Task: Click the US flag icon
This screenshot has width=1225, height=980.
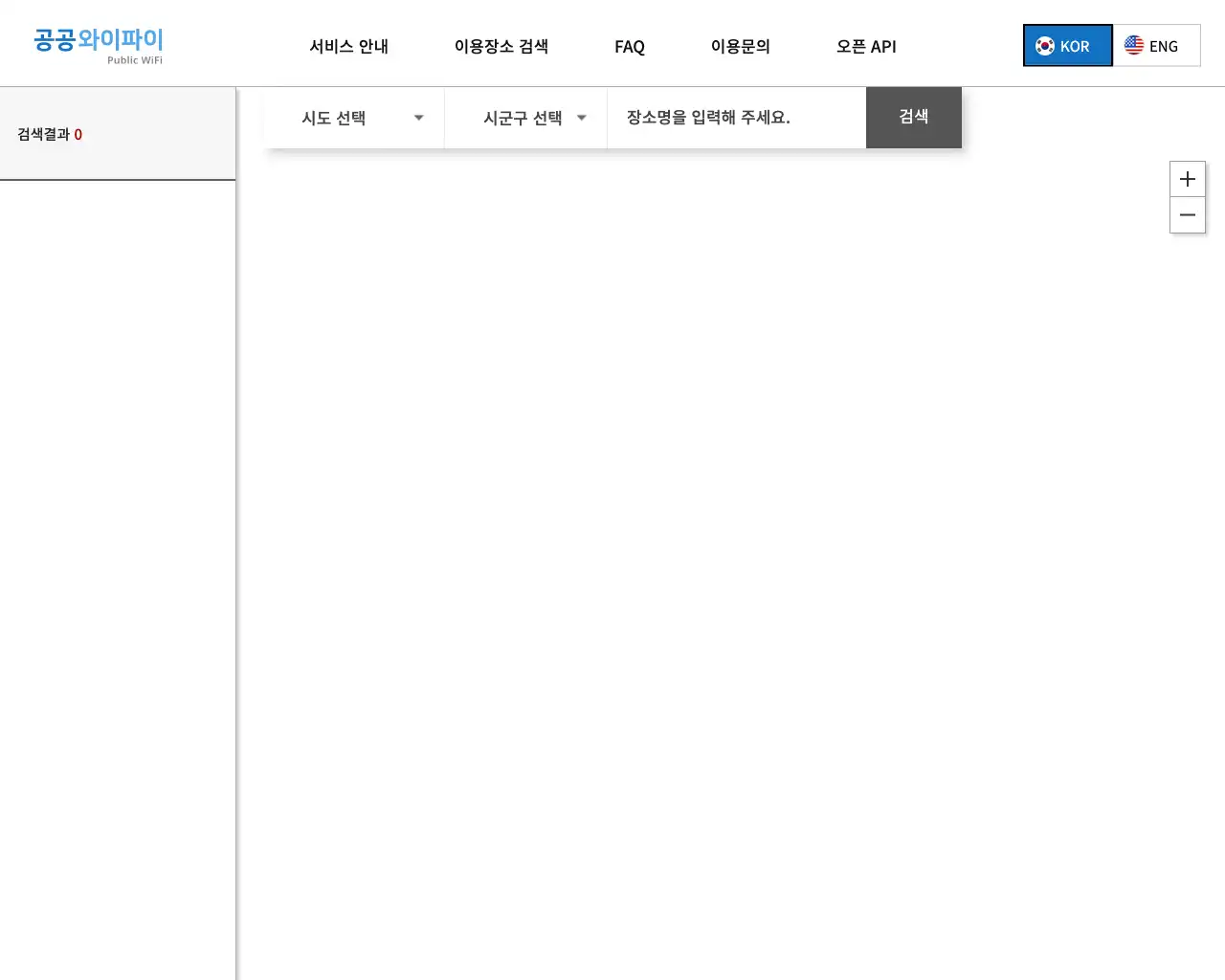Action: [1134, 44]
